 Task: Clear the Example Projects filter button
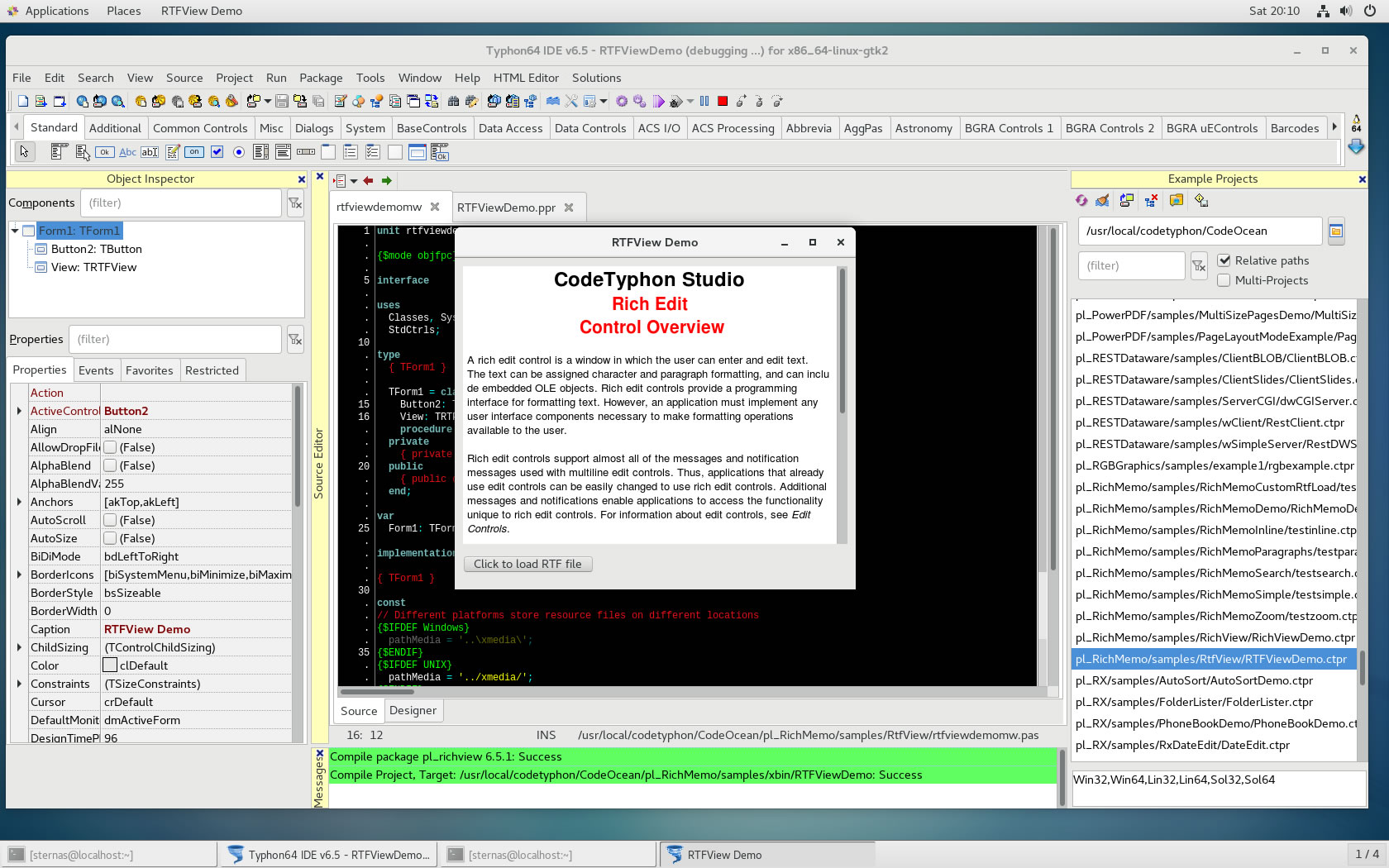click(1199, 265)
